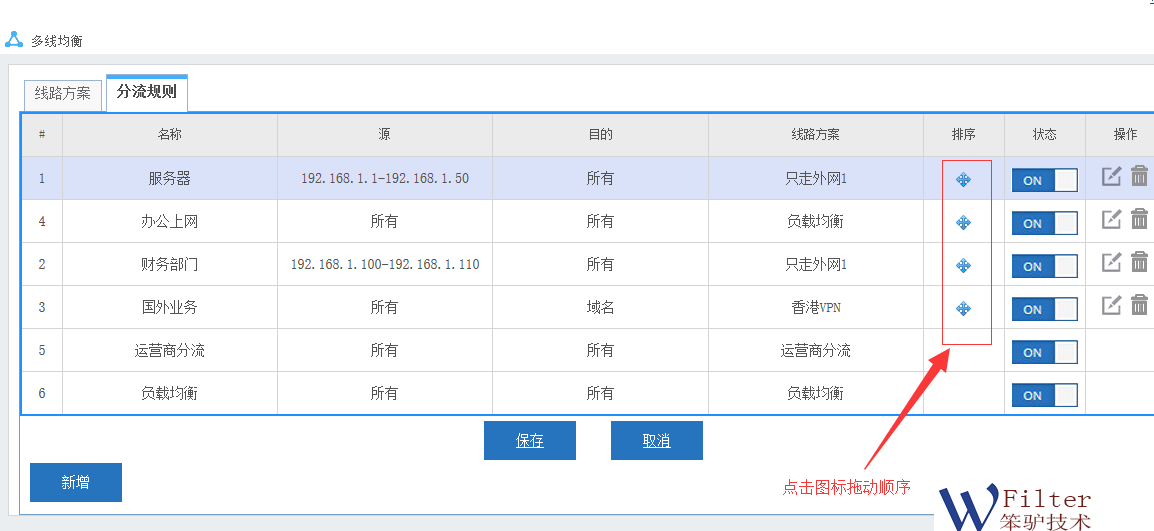Click the drag-sort icon for 办公上网 rule
The height and width of the screenshot is (531, 1154).
(x=963, y=222)
